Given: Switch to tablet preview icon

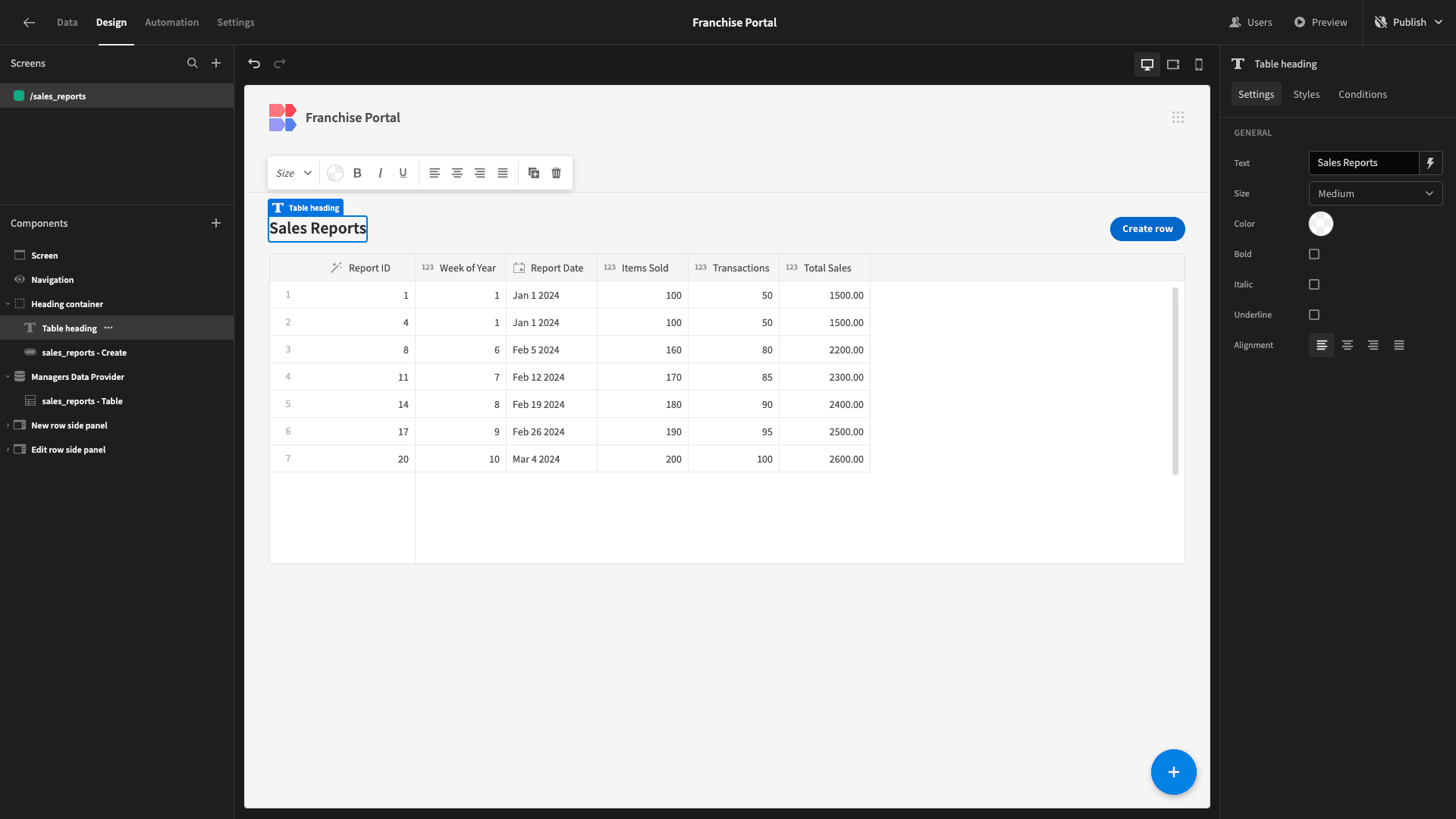Looking at the screenshot, I should 1173,64.
